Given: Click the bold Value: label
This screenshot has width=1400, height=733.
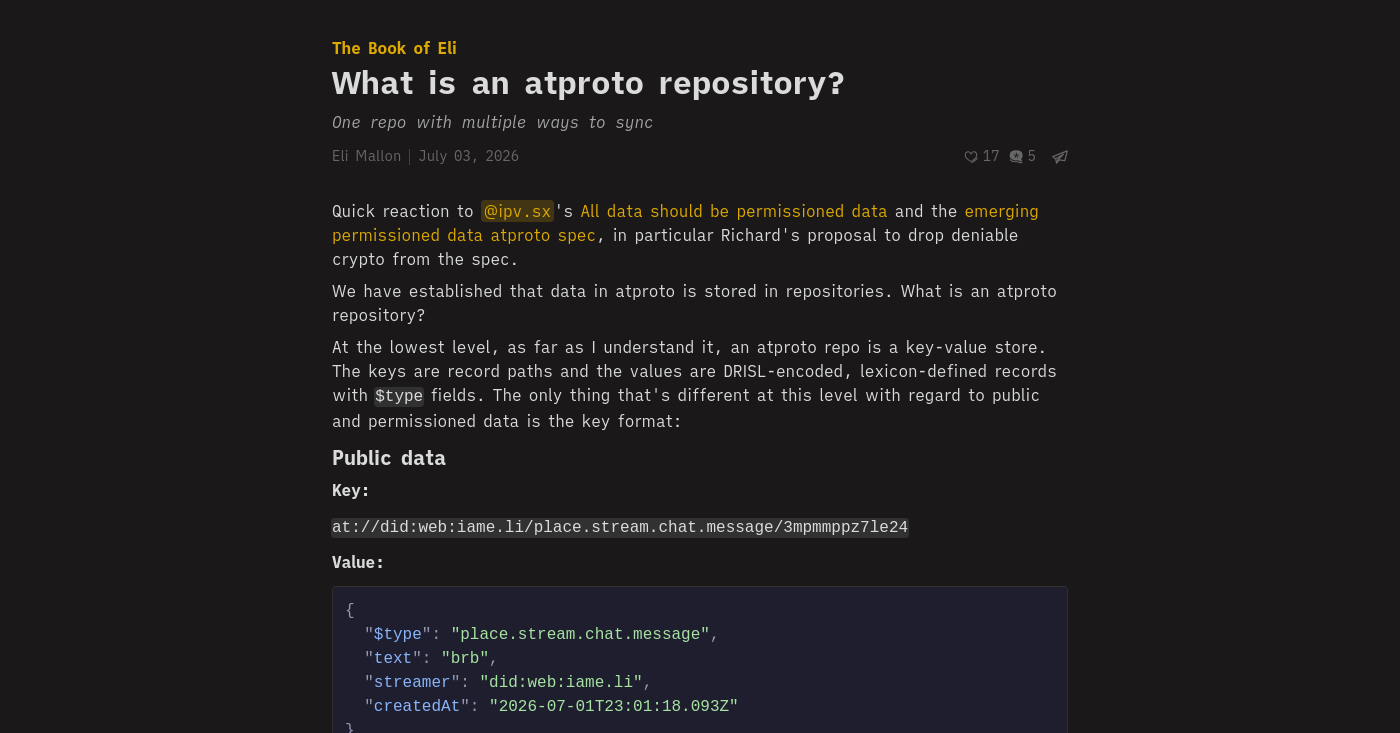Looking at the screenshot, I should 358,562.
